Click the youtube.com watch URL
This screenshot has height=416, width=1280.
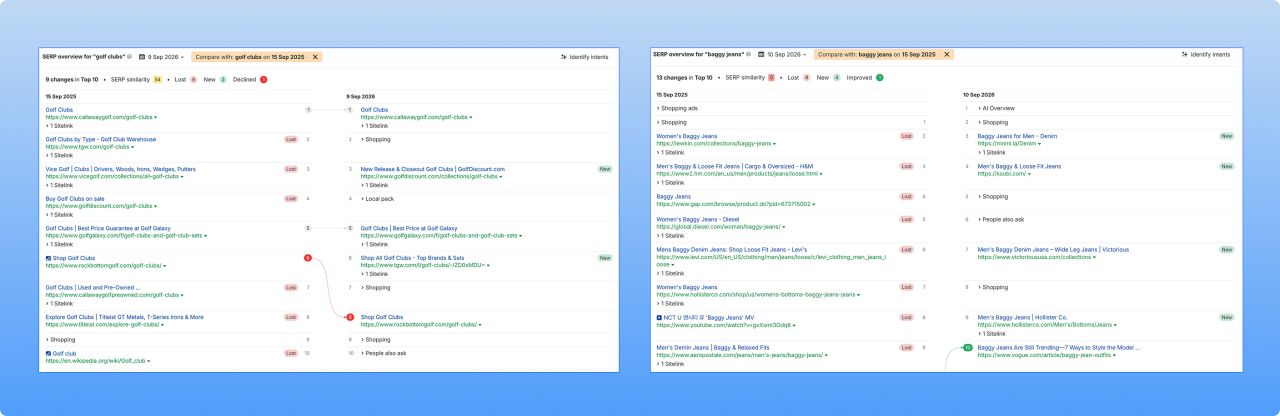[x=724, y=325]
